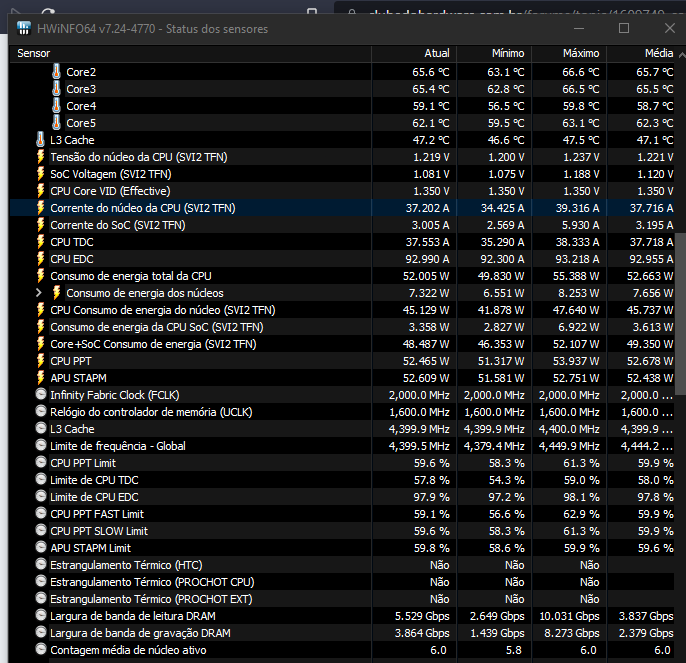
Task: Click the 4,449.9 MHz maximum frequency limit value
Action: pos(569,446)
